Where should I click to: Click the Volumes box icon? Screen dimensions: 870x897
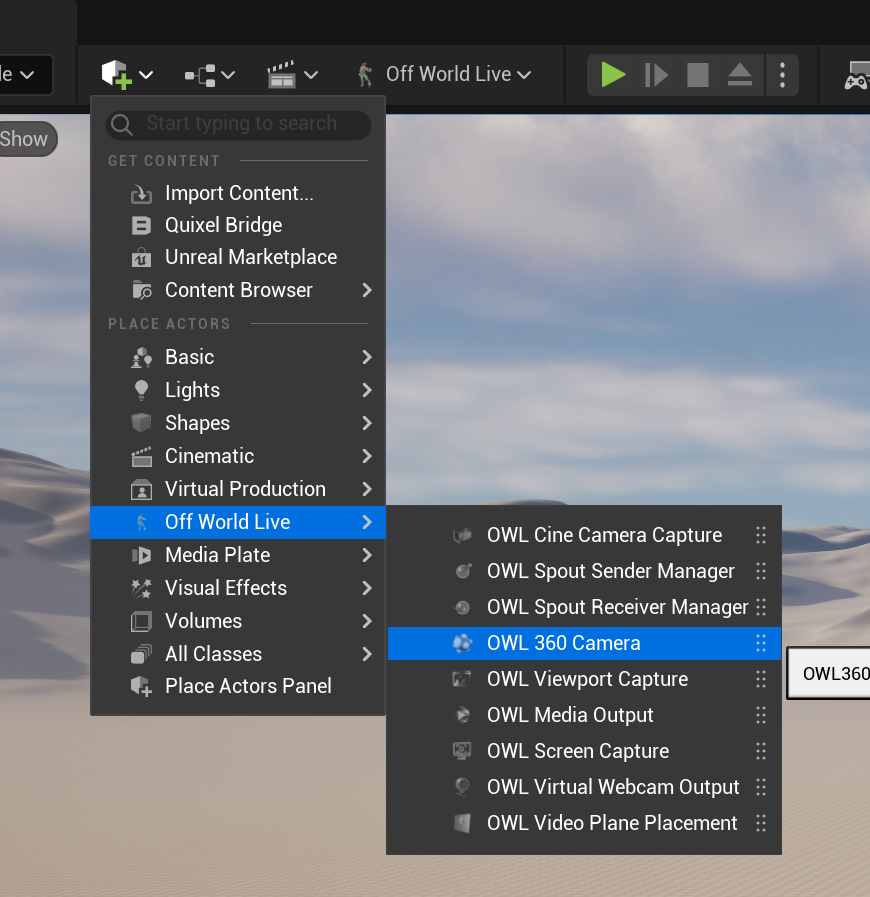pyautogui.click(x=141, y=622)
